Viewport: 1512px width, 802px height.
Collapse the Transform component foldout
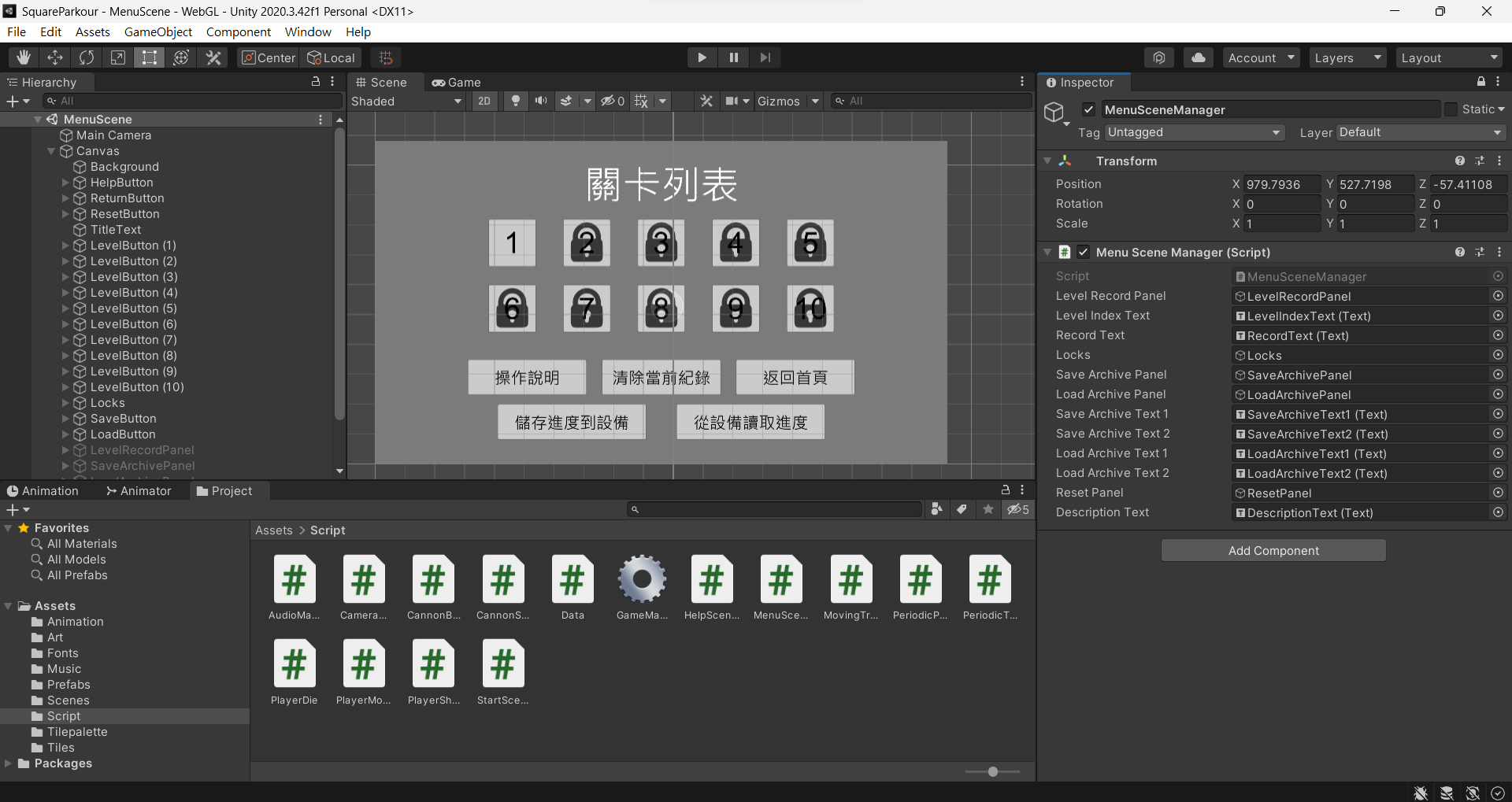[1047, 161]
